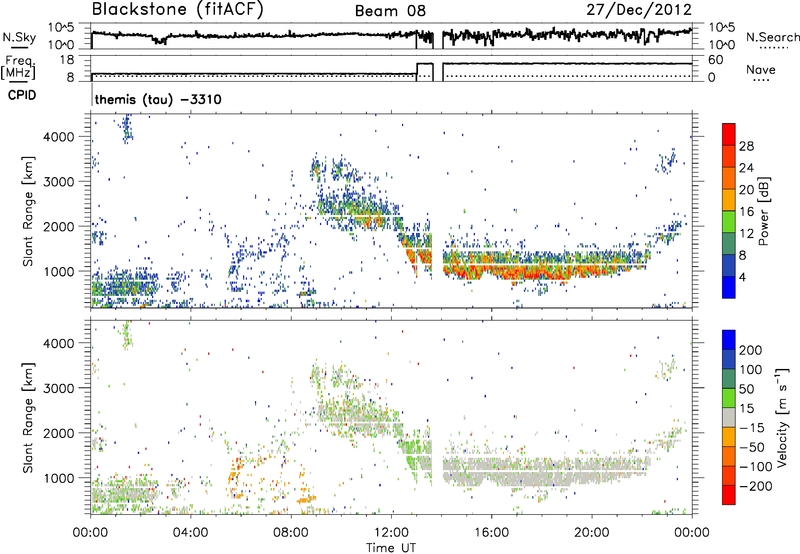Click the dotted line sample under "Nave"
The image size is (800, 554).
pyautogui.click(x=761, y=80)
